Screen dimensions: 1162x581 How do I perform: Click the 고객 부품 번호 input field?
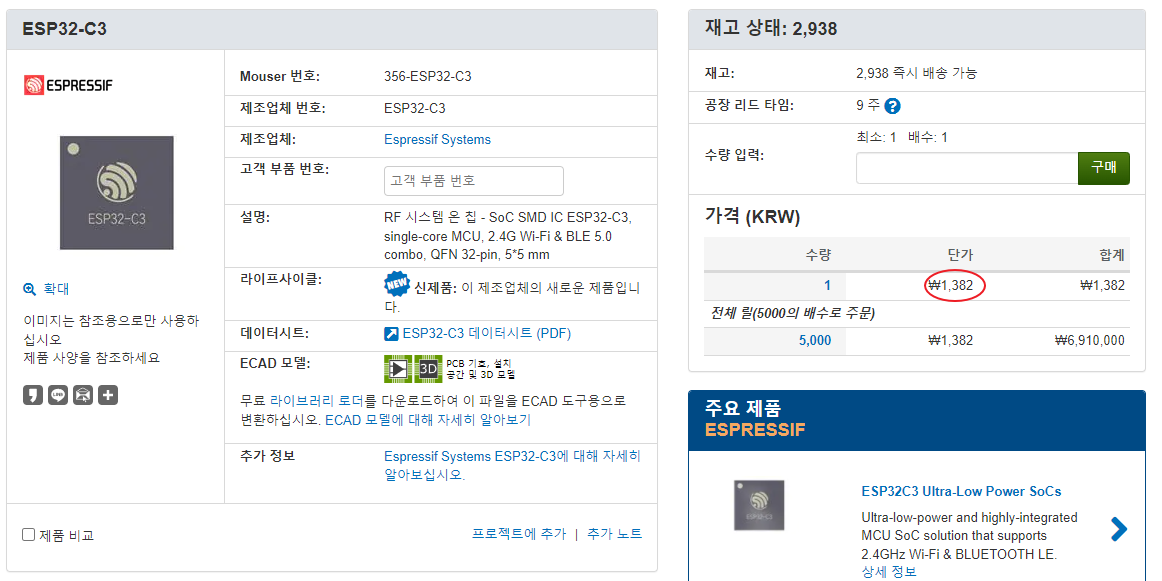[x=474, y=181]
